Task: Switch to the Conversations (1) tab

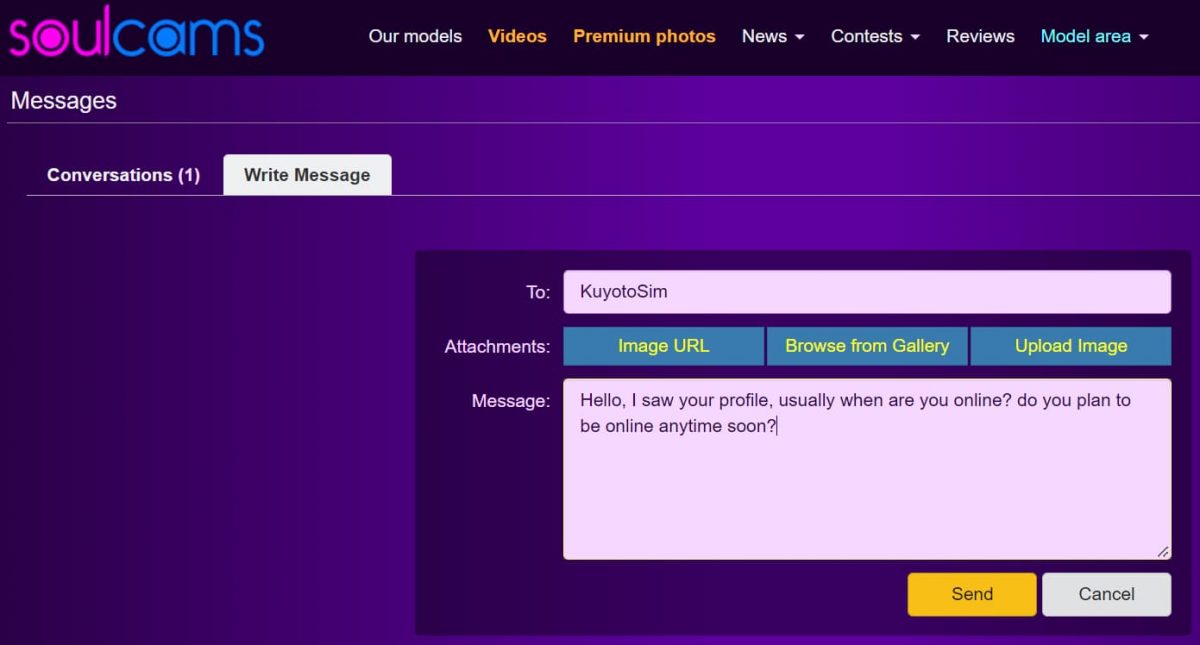Action: 123,175
